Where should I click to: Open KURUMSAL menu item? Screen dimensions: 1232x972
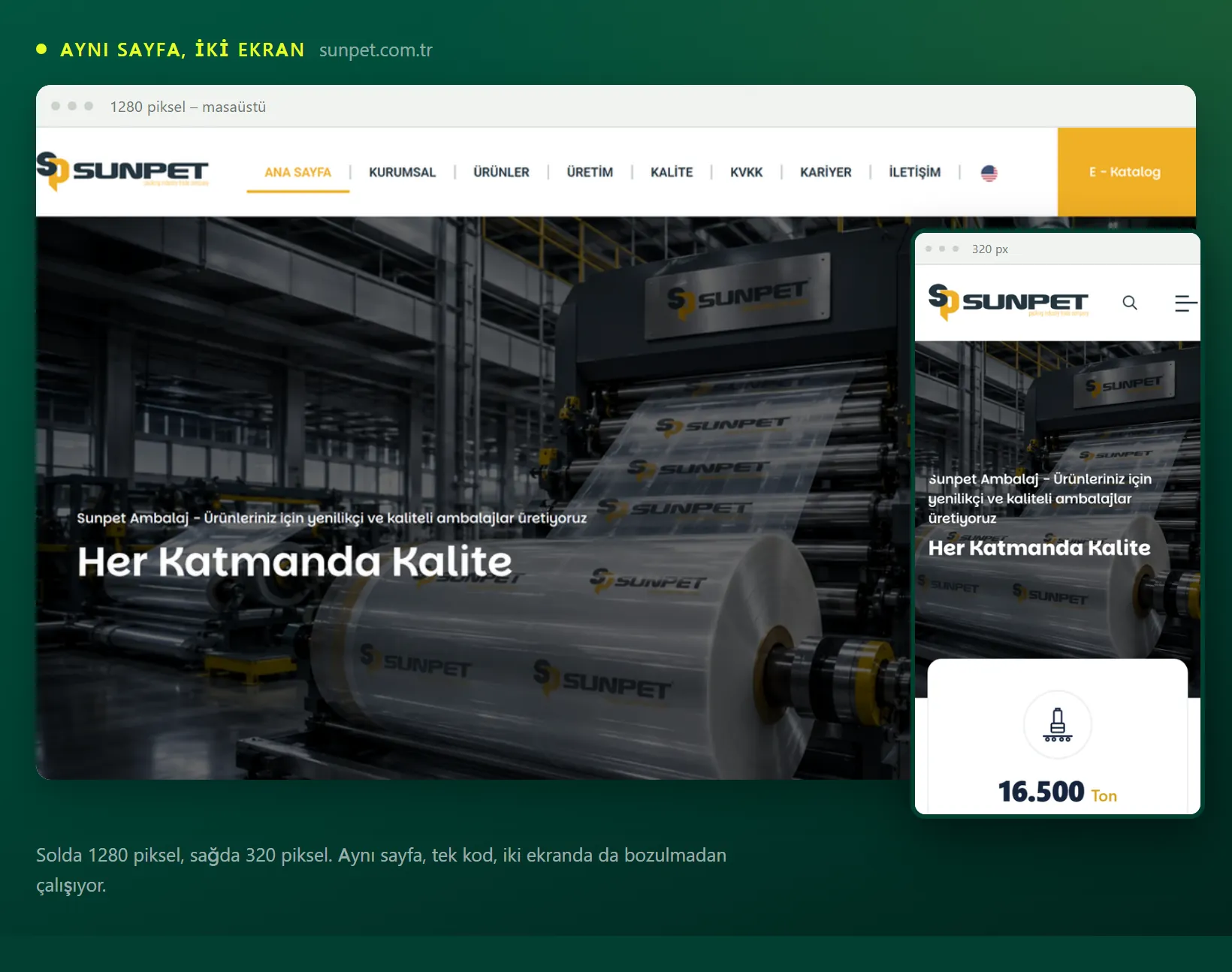(402, 172)
